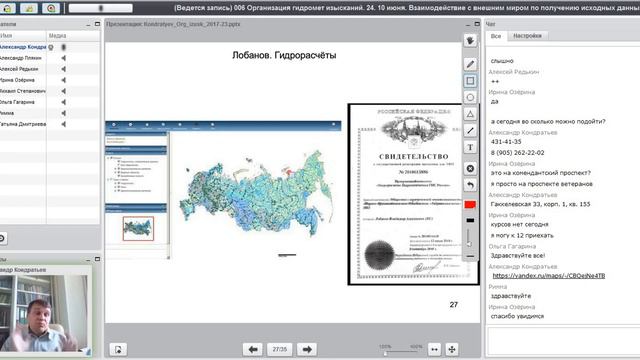Screen dimensions: 640x360
Task: Select attendee Татьяна Дмитриева in list
Action: click(x=23, y=124)
